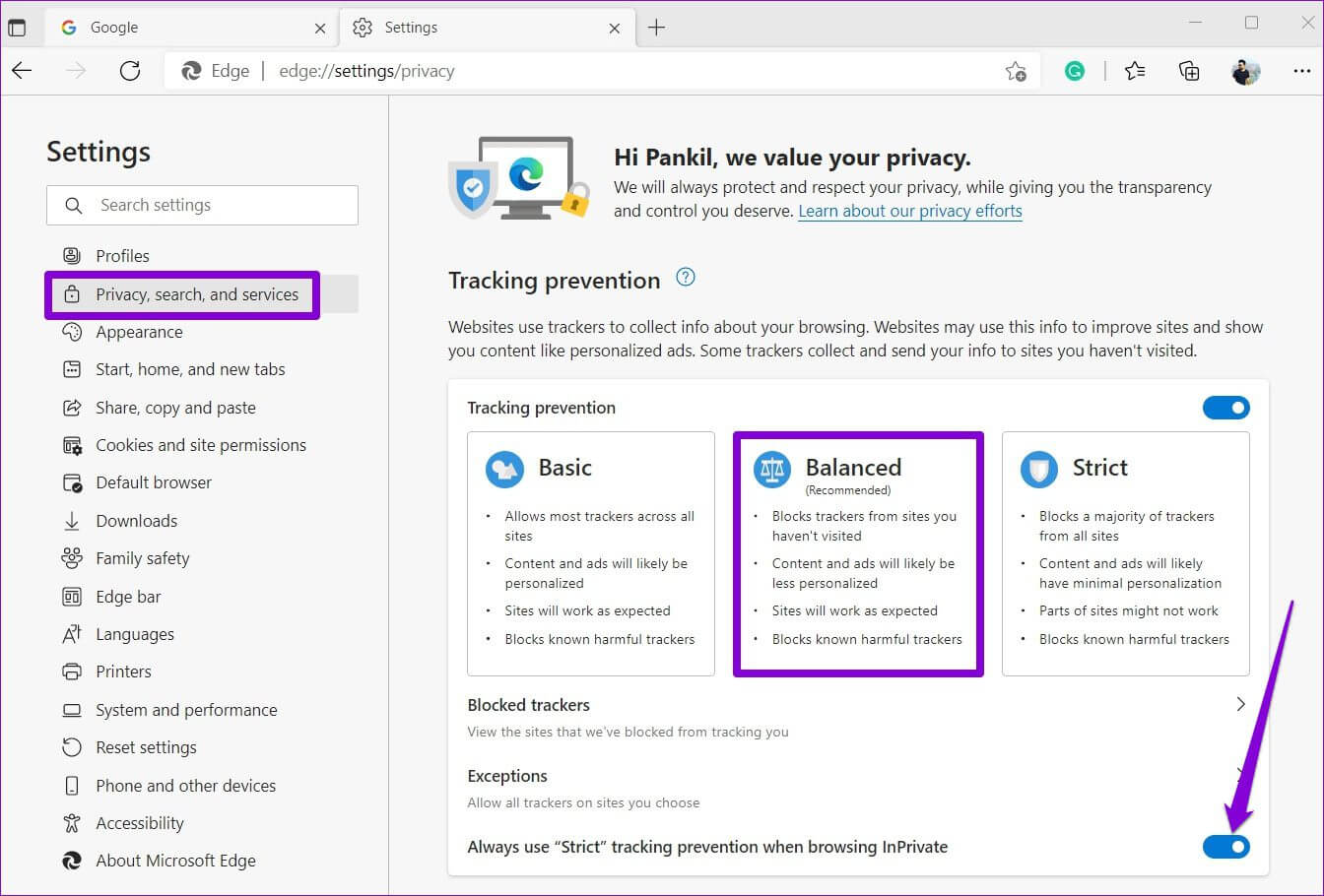Click the Profiles sidebar icon

click(72, 256)
